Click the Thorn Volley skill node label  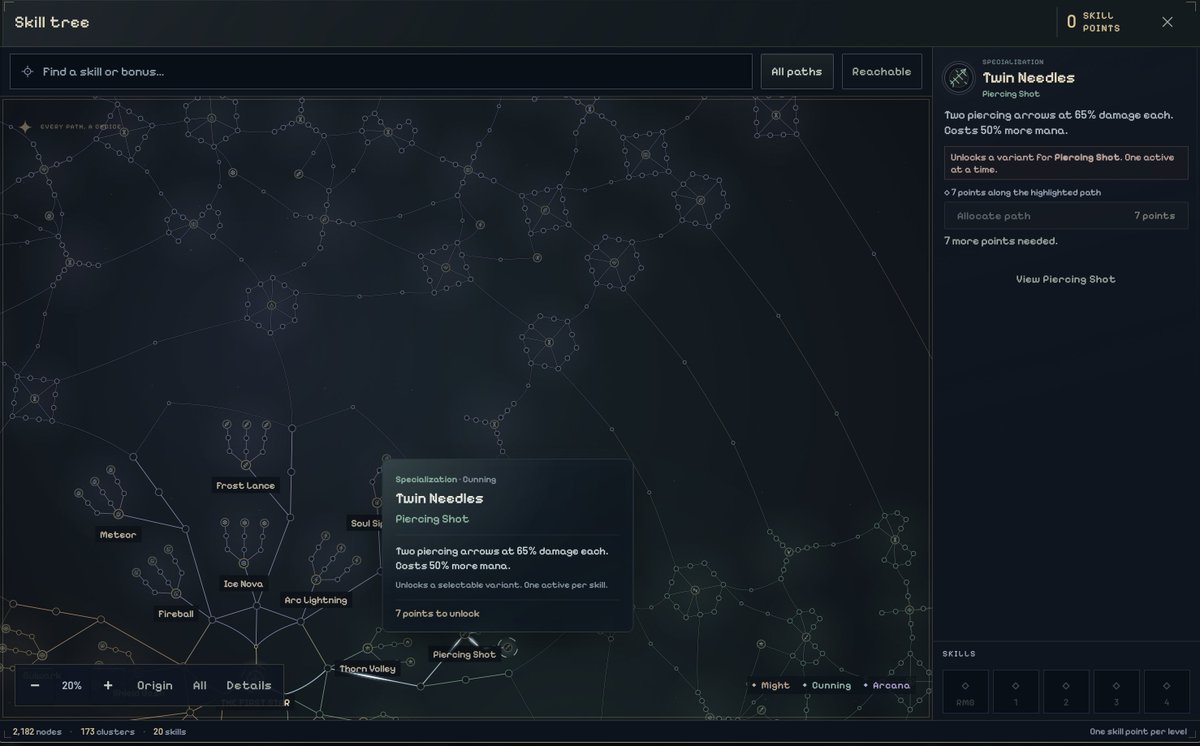[367, 668]
